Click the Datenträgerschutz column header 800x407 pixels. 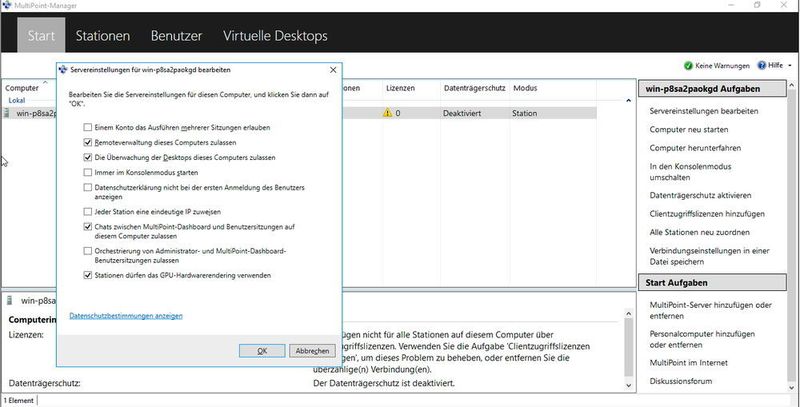[x=474, y=88]
